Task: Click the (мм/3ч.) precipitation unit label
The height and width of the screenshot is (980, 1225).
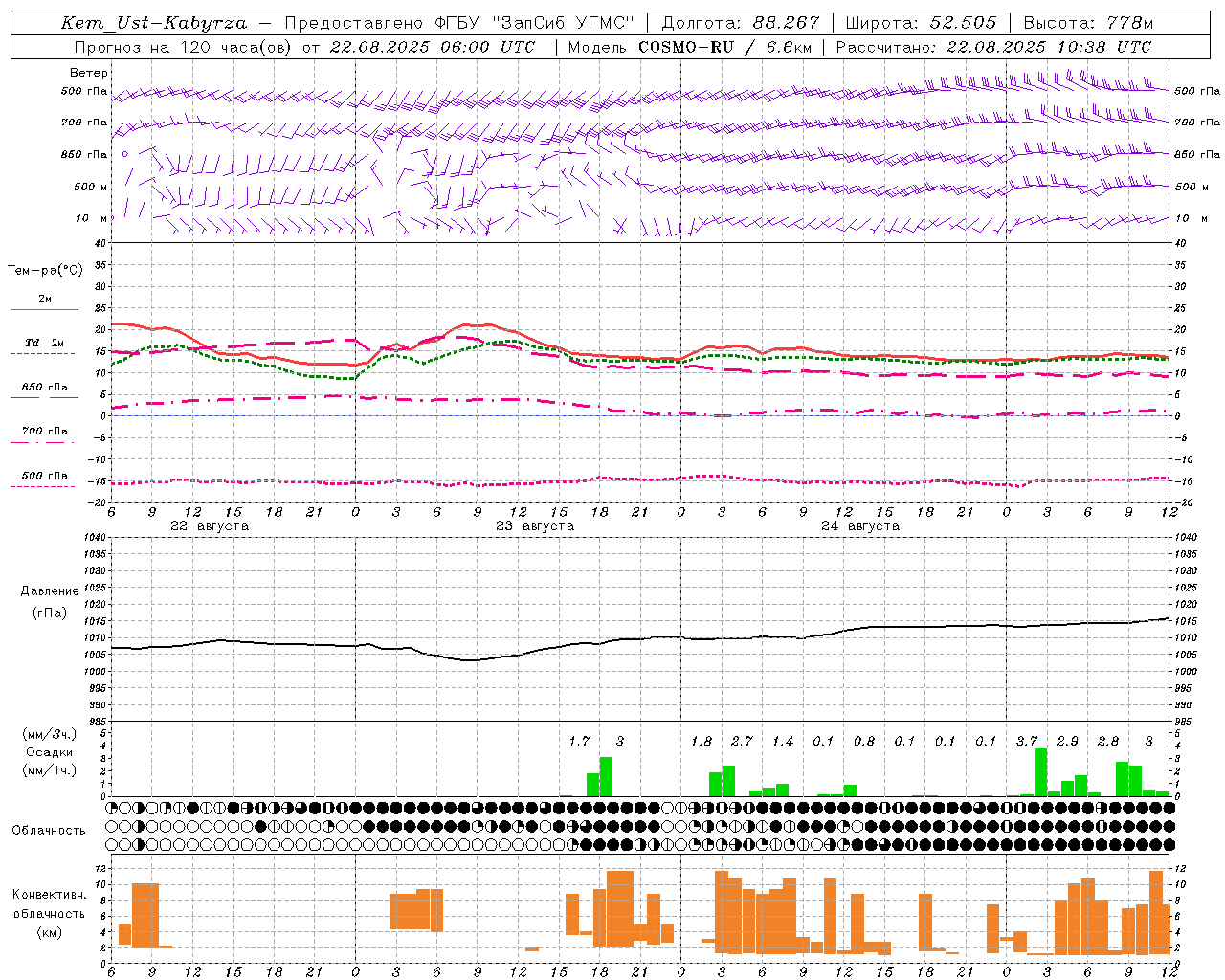Action: pos(49,735)
